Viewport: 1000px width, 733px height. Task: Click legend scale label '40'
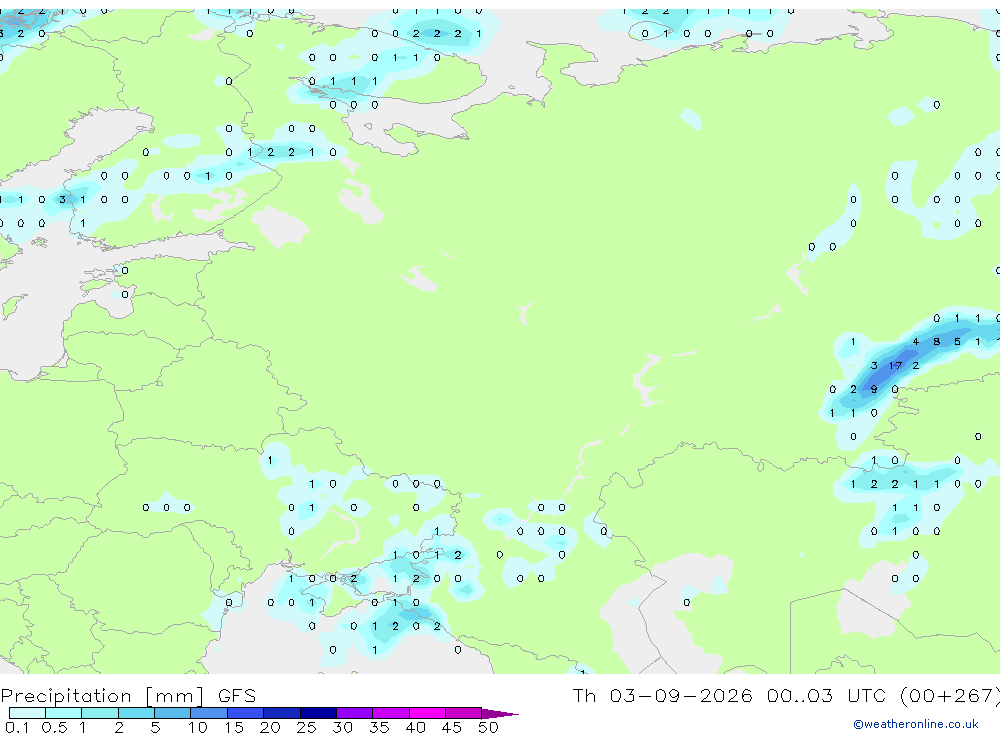tap(415, 727)
